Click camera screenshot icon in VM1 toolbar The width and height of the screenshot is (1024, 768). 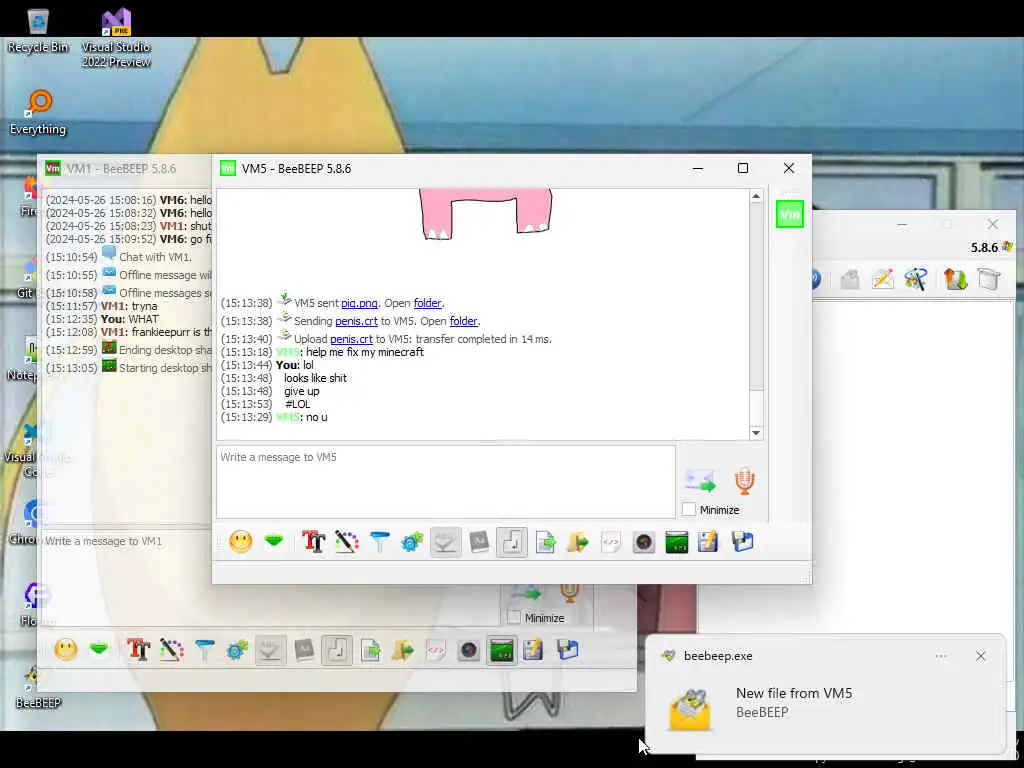[469, 650]
